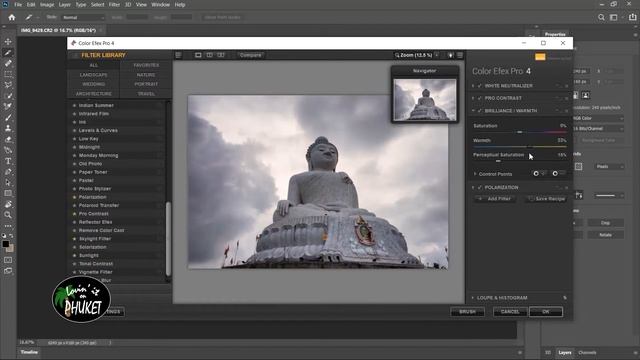Select the Landscape filter category tab

(93, 75)
